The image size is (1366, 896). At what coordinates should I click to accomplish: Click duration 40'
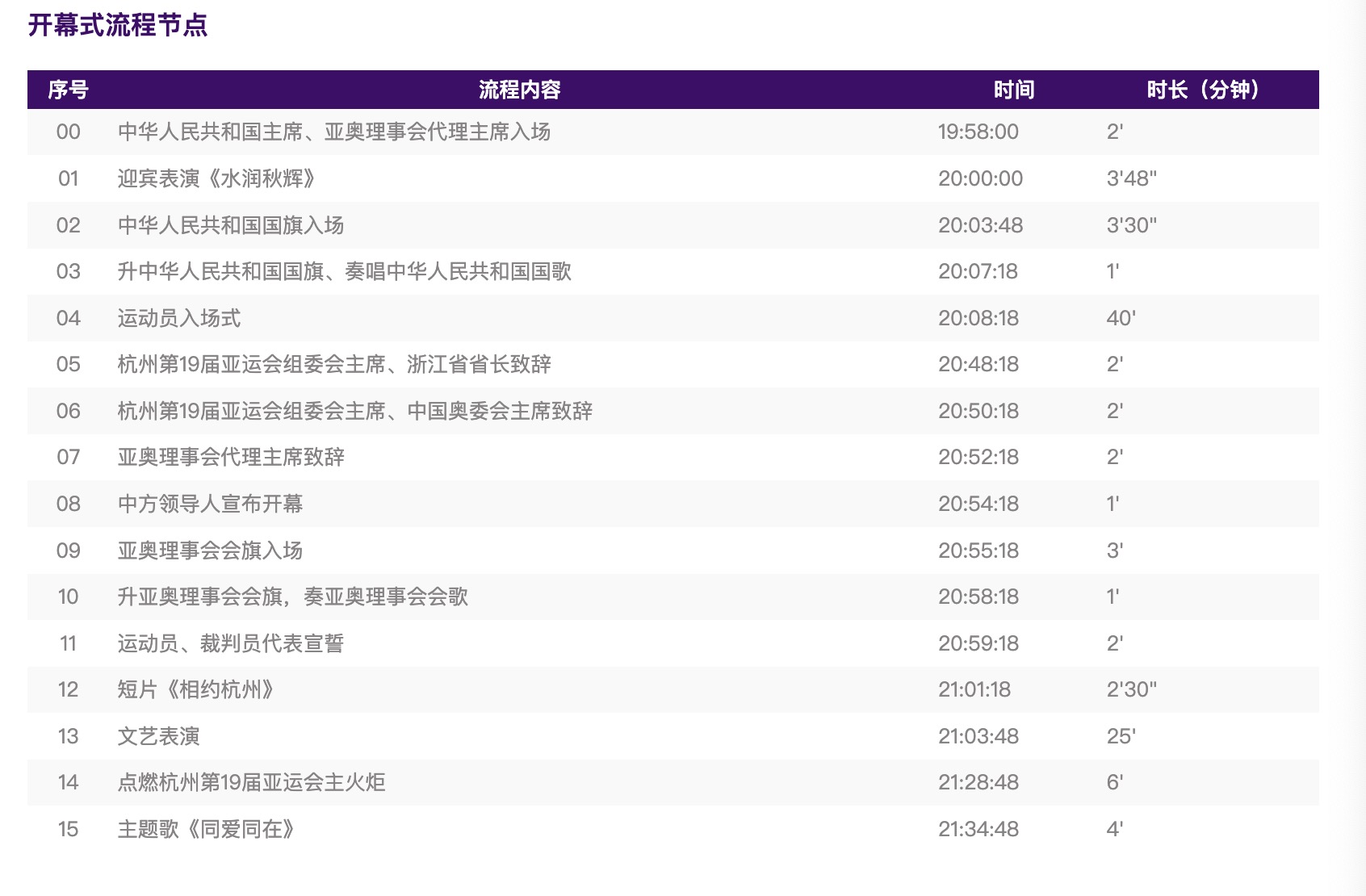1121,318
